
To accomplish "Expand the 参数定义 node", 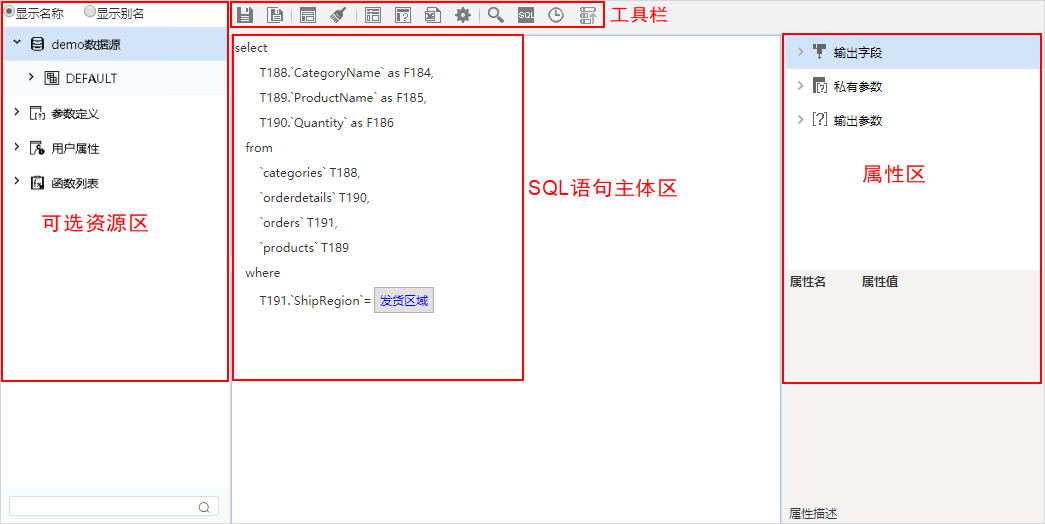I will pos(17,112).
